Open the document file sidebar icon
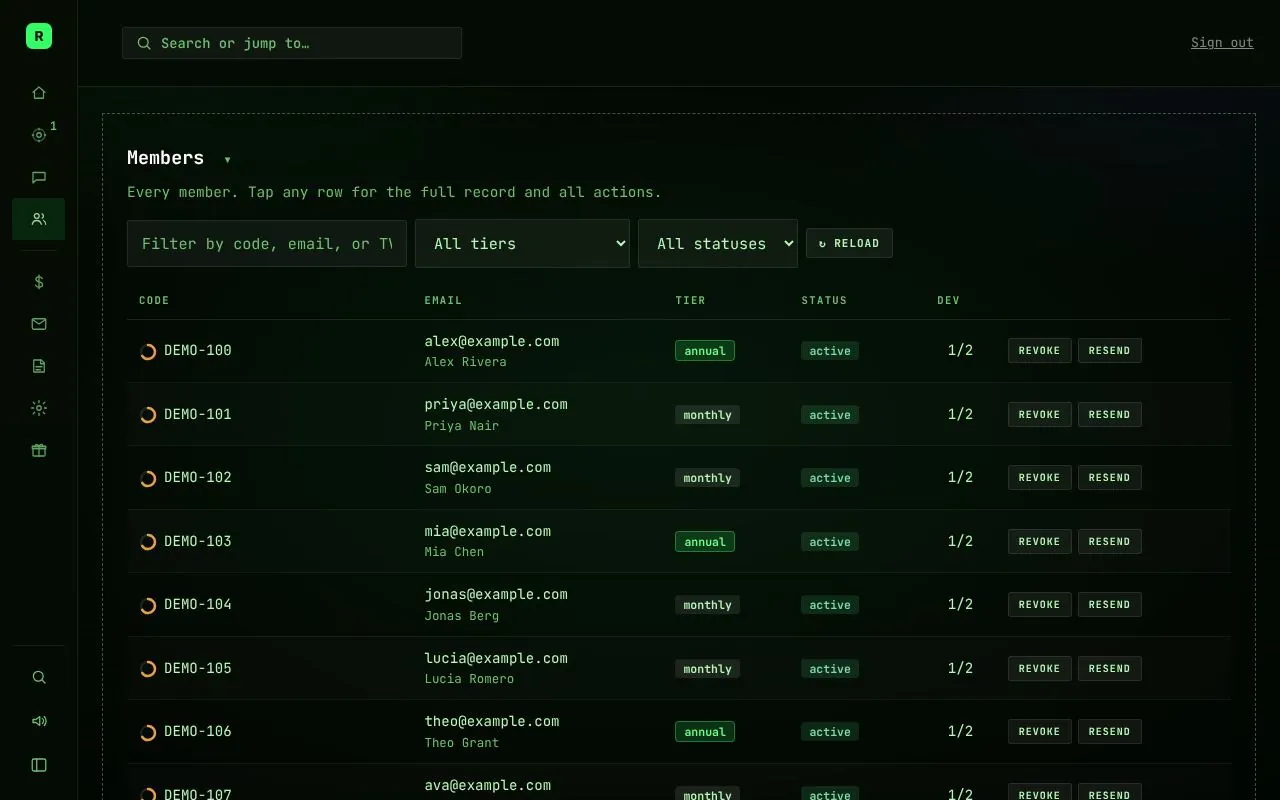The height and width of the screenshot is (800, 1280). pyautogui.click(x=39, y=366)
